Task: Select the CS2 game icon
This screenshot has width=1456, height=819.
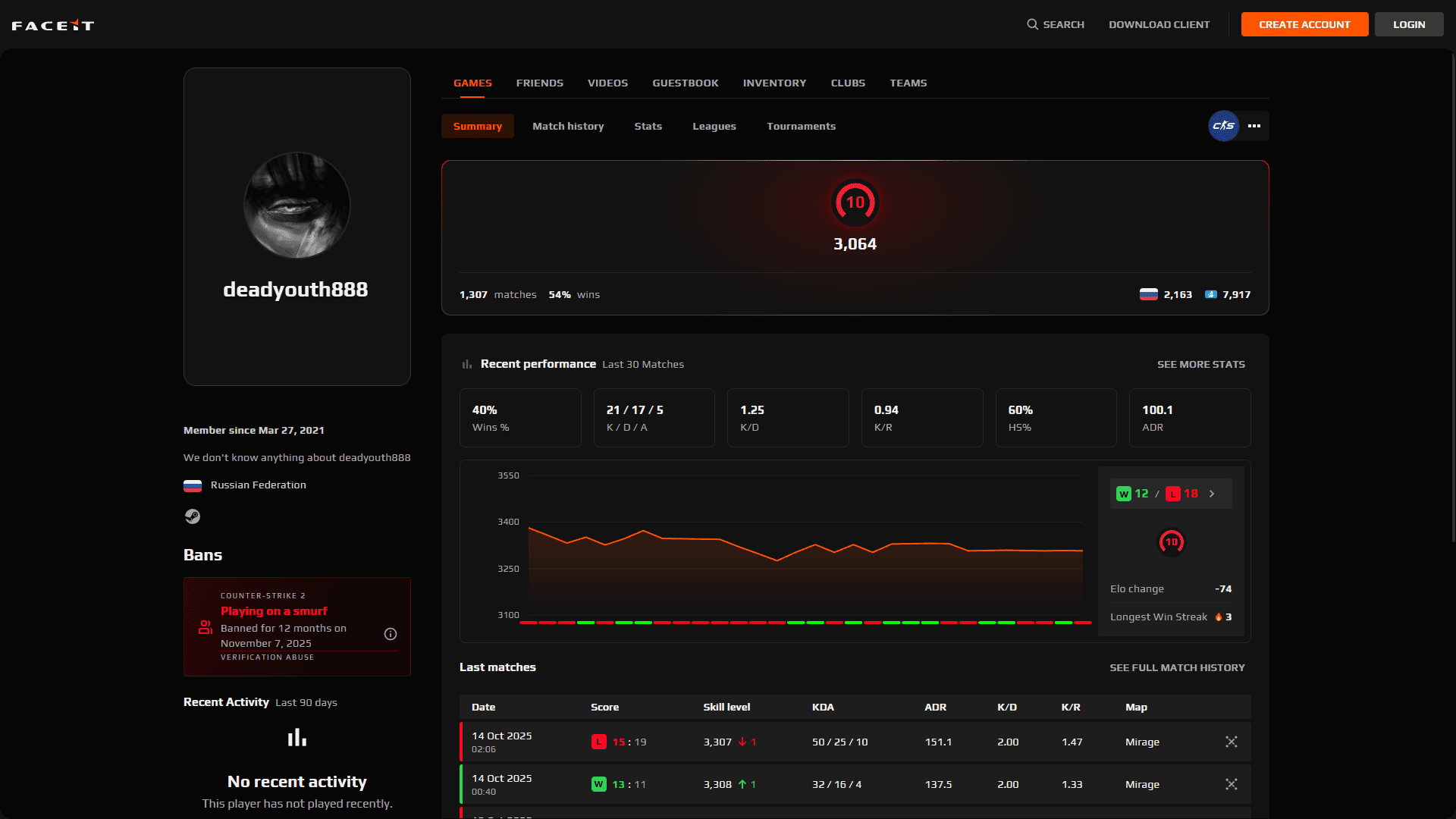Action: pyautogui.click(x=1223, y=126)
